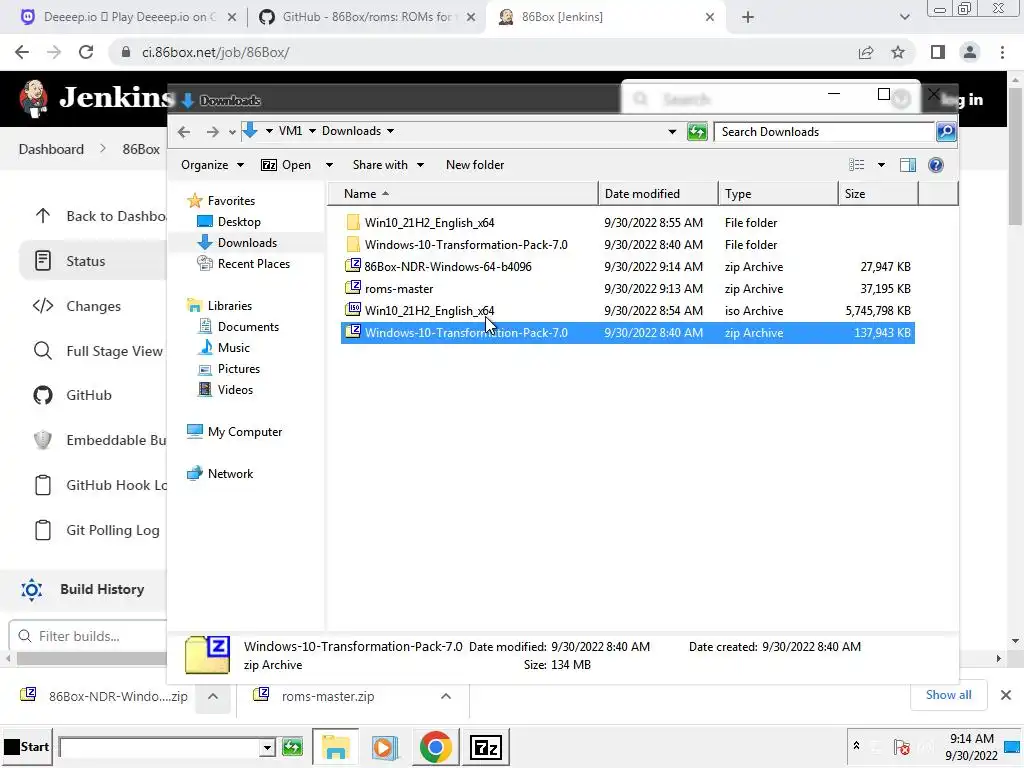Select the 86Box-NDR-Windows-64-b4096 zip icon
The height and width of the screenshot is (768, 1024).
[353, 266]
